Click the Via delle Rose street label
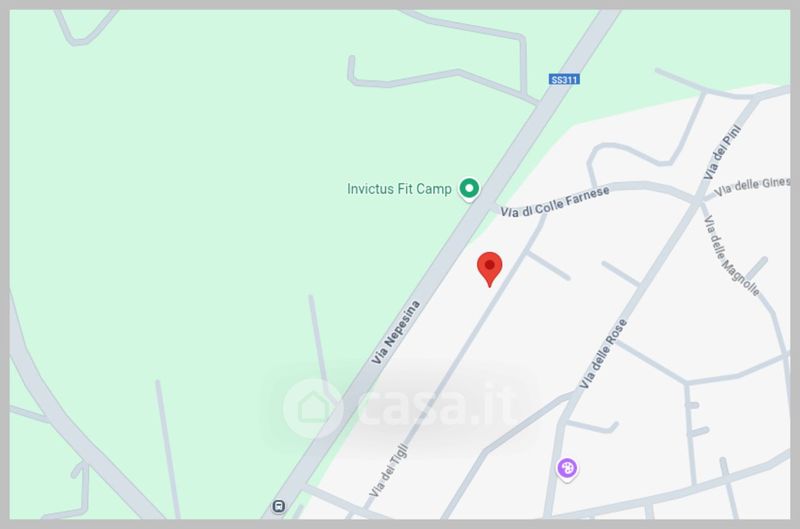Screen dimensions: 800x529 click(603, 354)
